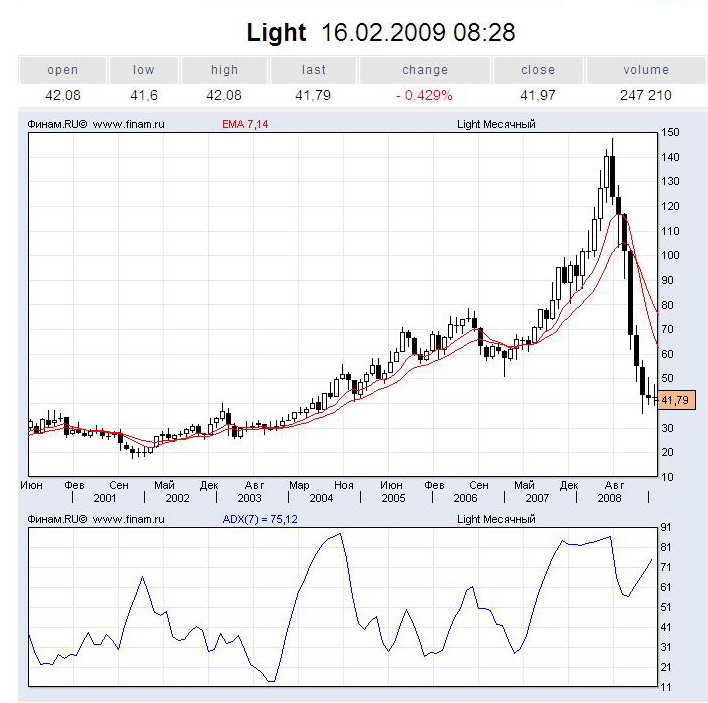
Task: Click the 'low' column header
Action: [145, 70]
